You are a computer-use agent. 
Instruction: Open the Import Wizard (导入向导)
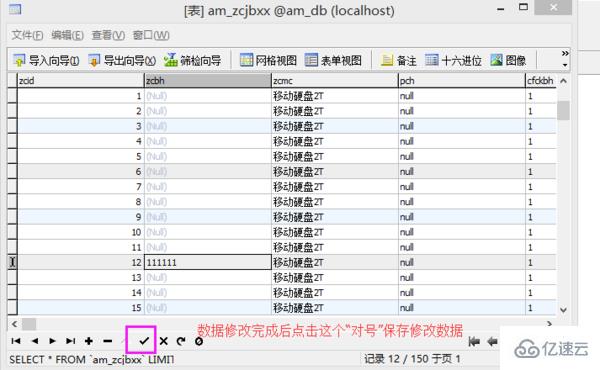point(46,60)
